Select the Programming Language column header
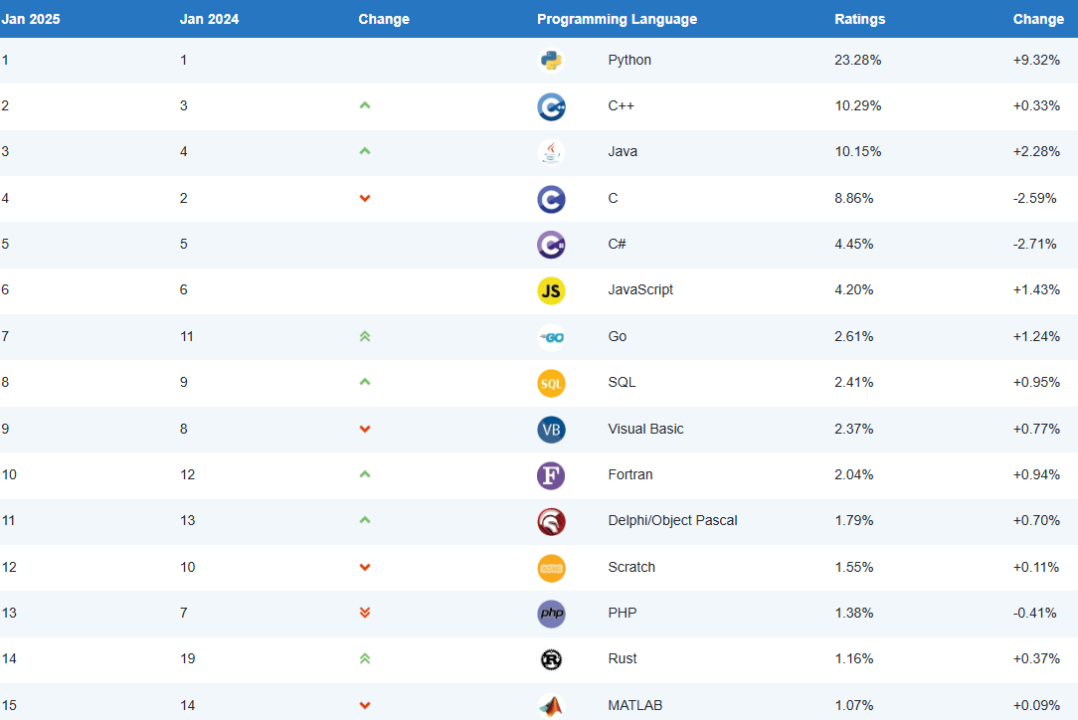1078x720 pixels. [x=617, y=19]
